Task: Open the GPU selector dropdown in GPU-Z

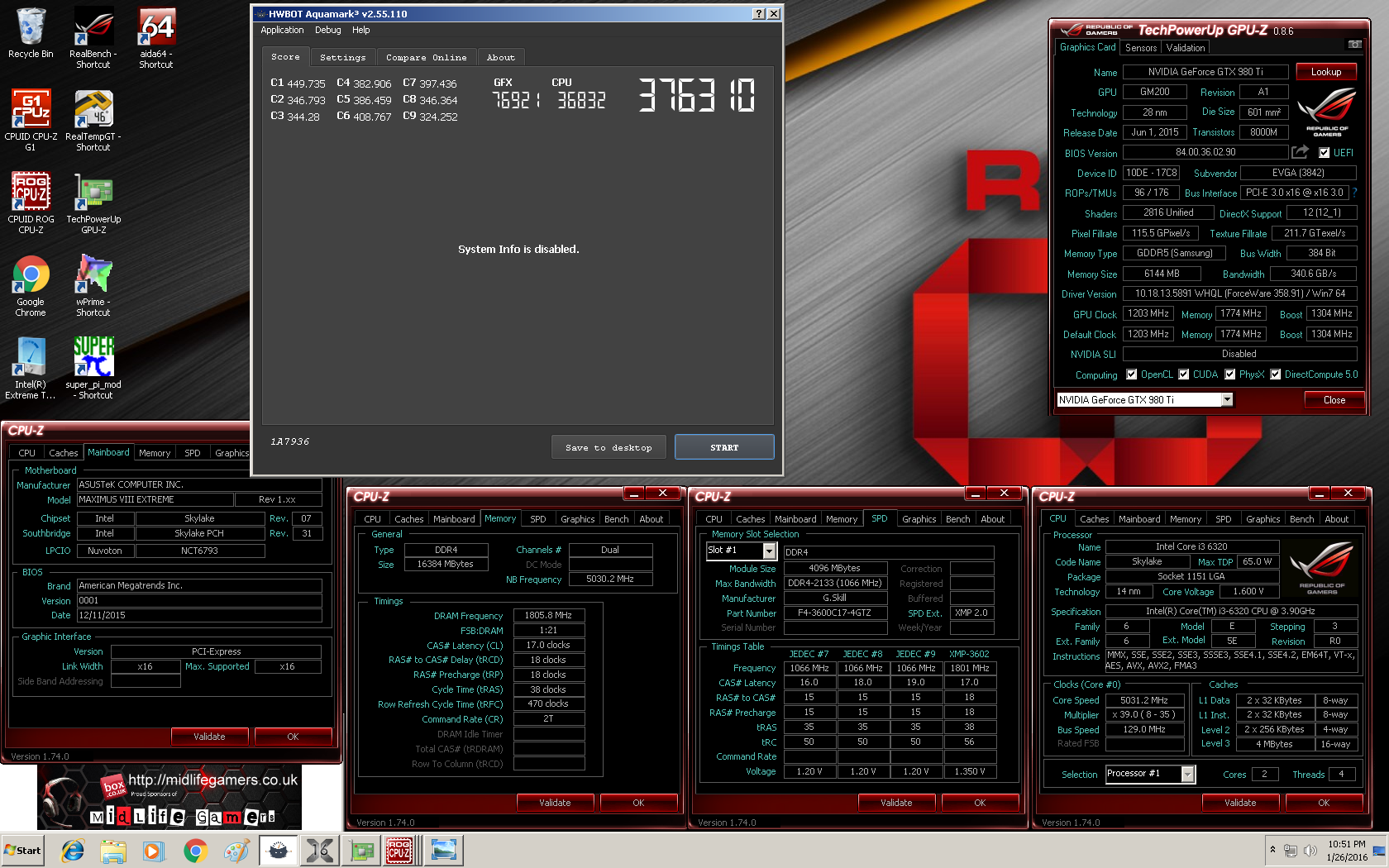Action: pos(1227,400)
